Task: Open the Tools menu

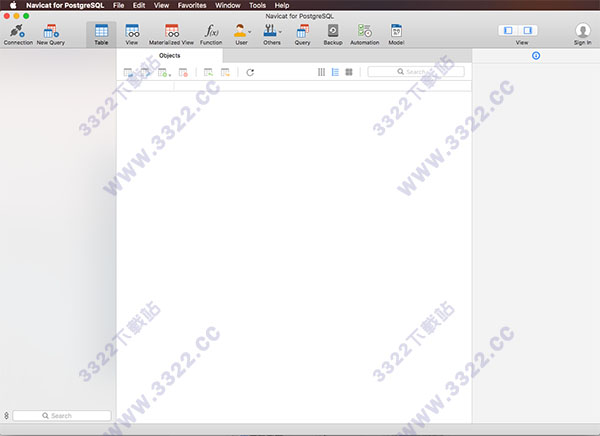Action: pos(258,5)
